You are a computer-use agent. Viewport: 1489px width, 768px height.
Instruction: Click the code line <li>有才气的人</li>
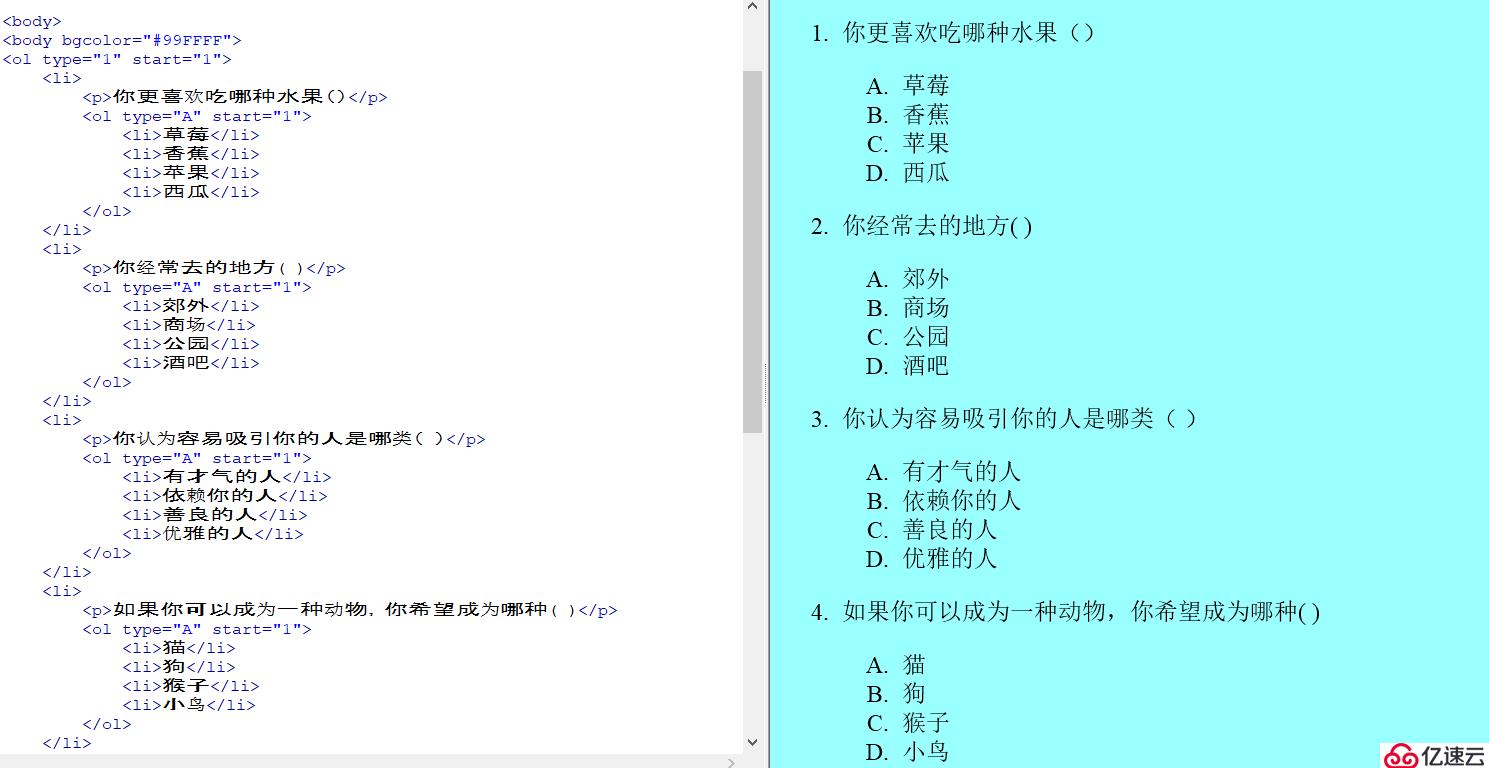click(x=227, y=477)
